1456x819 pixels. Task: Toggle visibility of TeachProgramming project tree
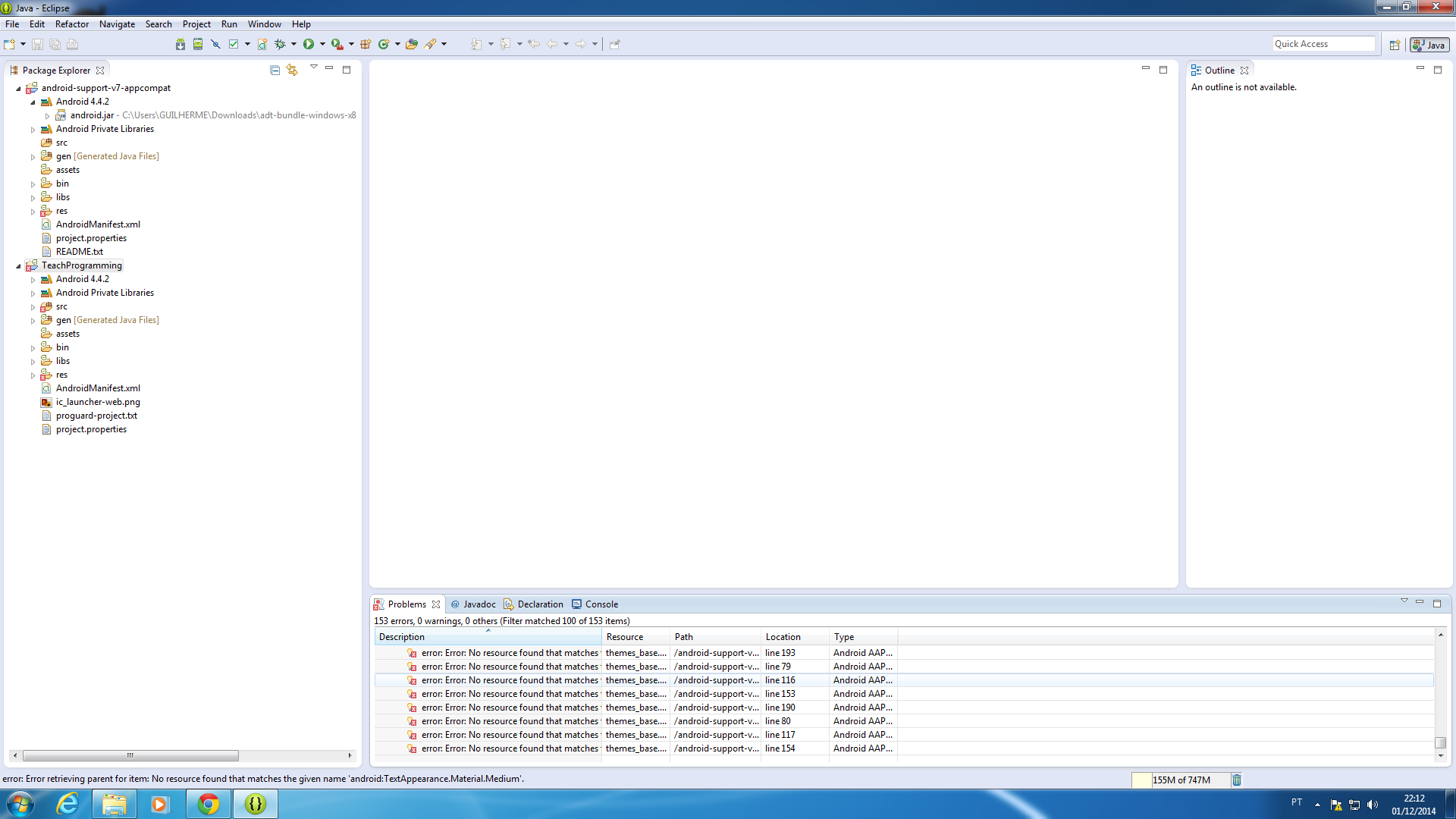tap(18, 265)
